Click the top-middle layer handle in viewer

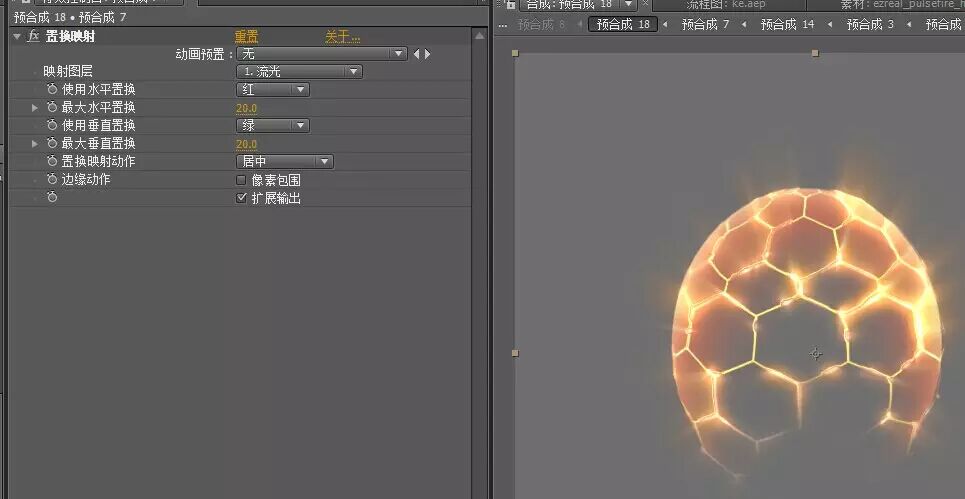pos(815,54)
